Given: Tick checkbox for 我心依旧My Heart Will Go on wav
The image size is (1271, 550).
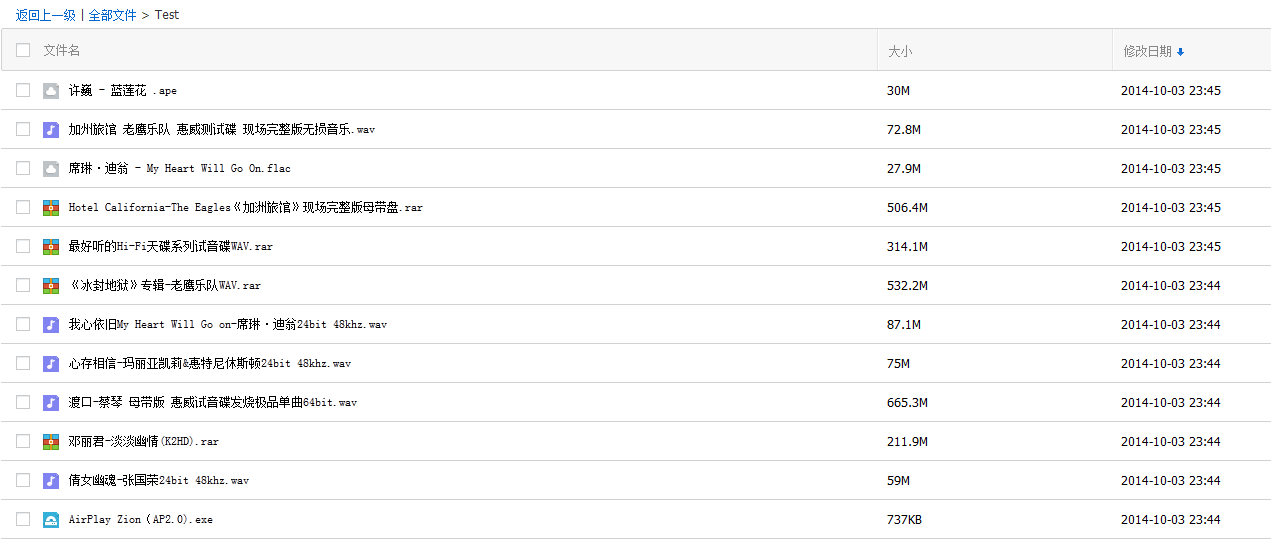Looking at the screenshot, I should 23,325.
